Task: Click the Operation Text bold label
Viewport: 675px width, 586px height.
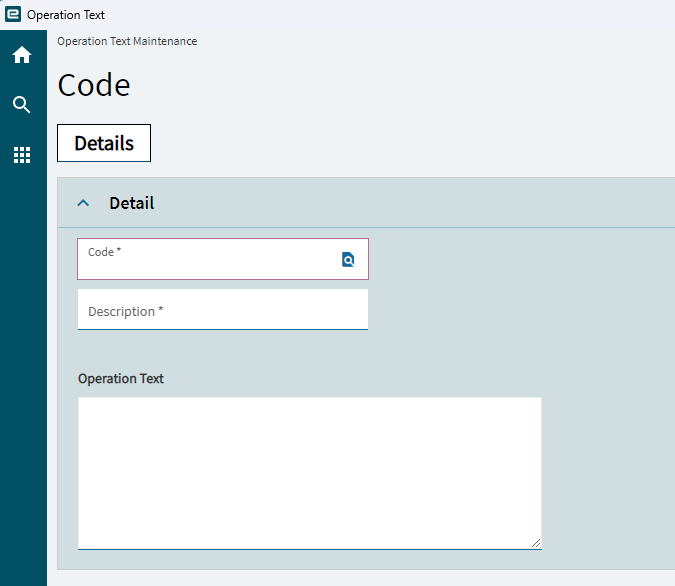Action: click(121, 378)
